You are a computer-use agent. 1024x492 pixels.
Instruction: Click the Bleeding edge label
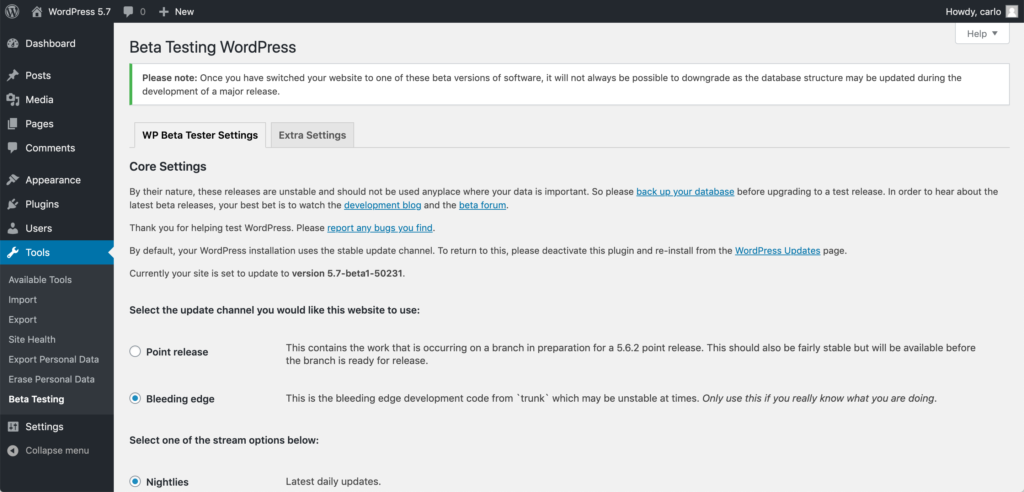click(180, 399)
